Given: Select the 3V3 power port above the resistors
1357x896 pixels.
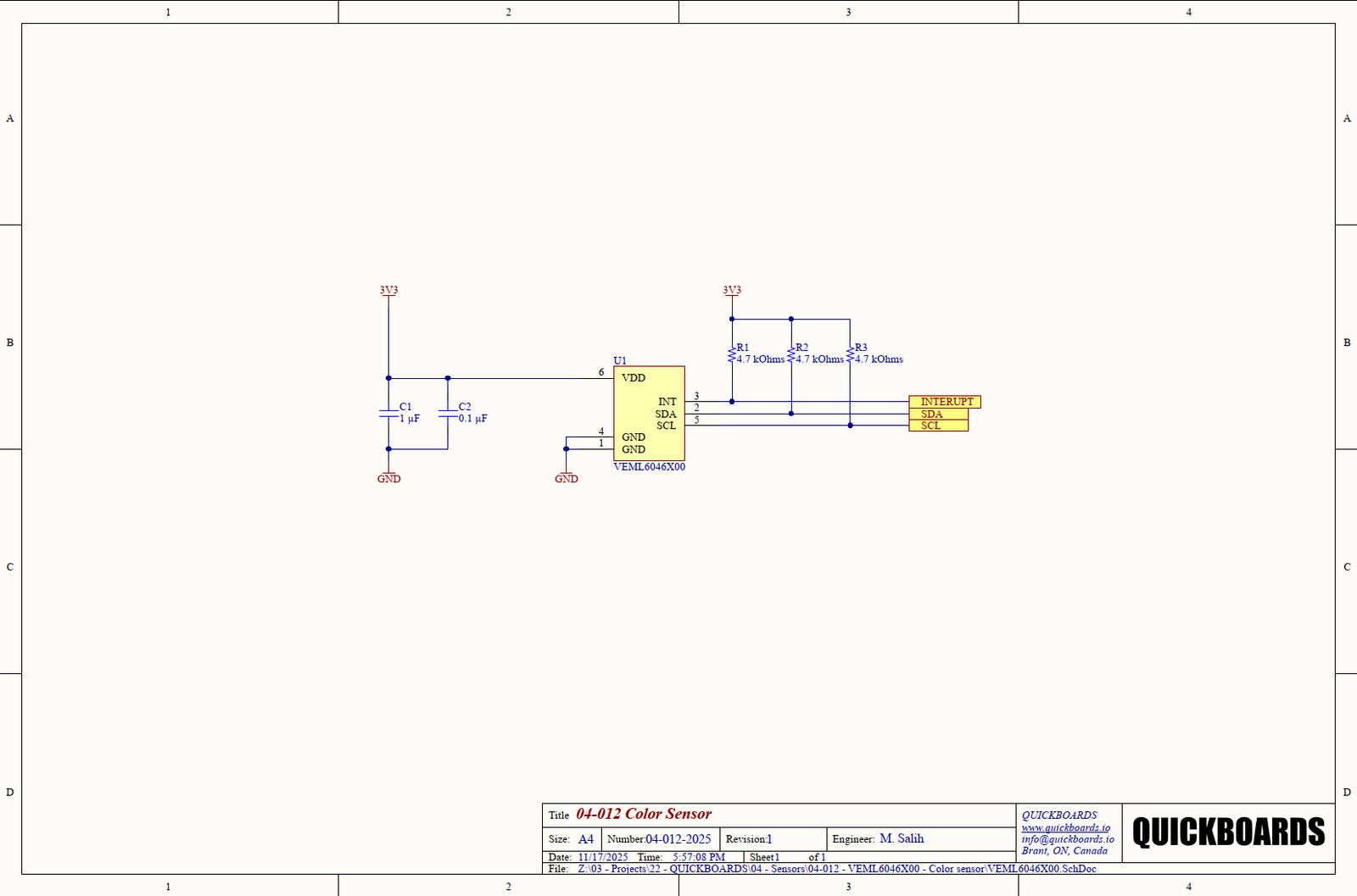Looking at the screenshot, I should click(x=732, y=291).
